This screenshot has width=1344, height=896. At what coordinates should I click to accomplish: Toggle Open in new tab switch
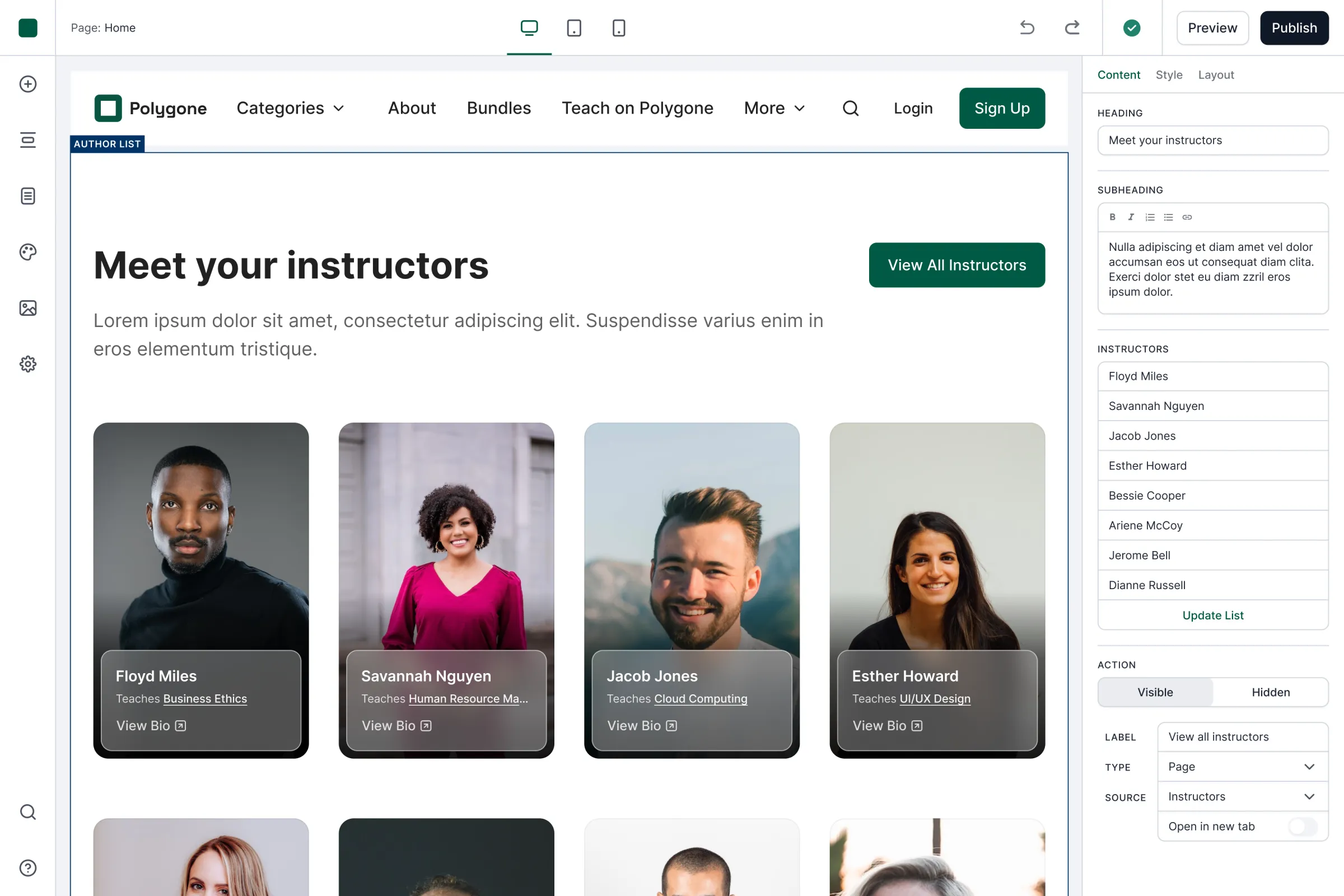click(x=1303, y=827)
